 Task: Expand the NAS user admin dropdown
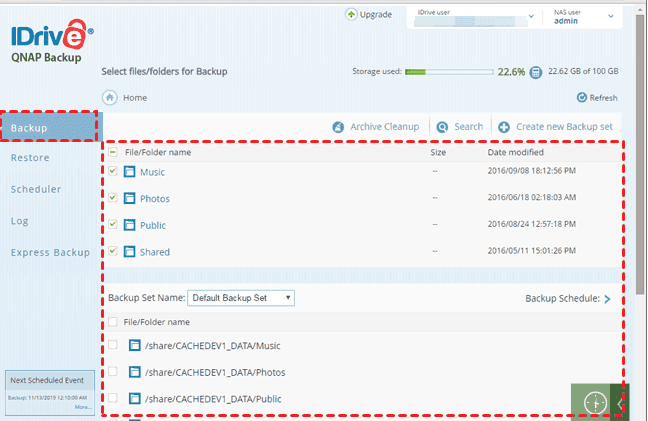(611, 17)
